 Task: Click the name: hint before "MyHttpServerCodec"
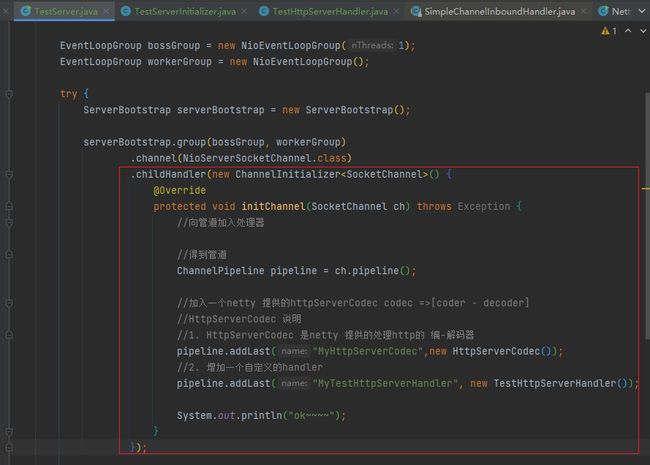[294, 351]
